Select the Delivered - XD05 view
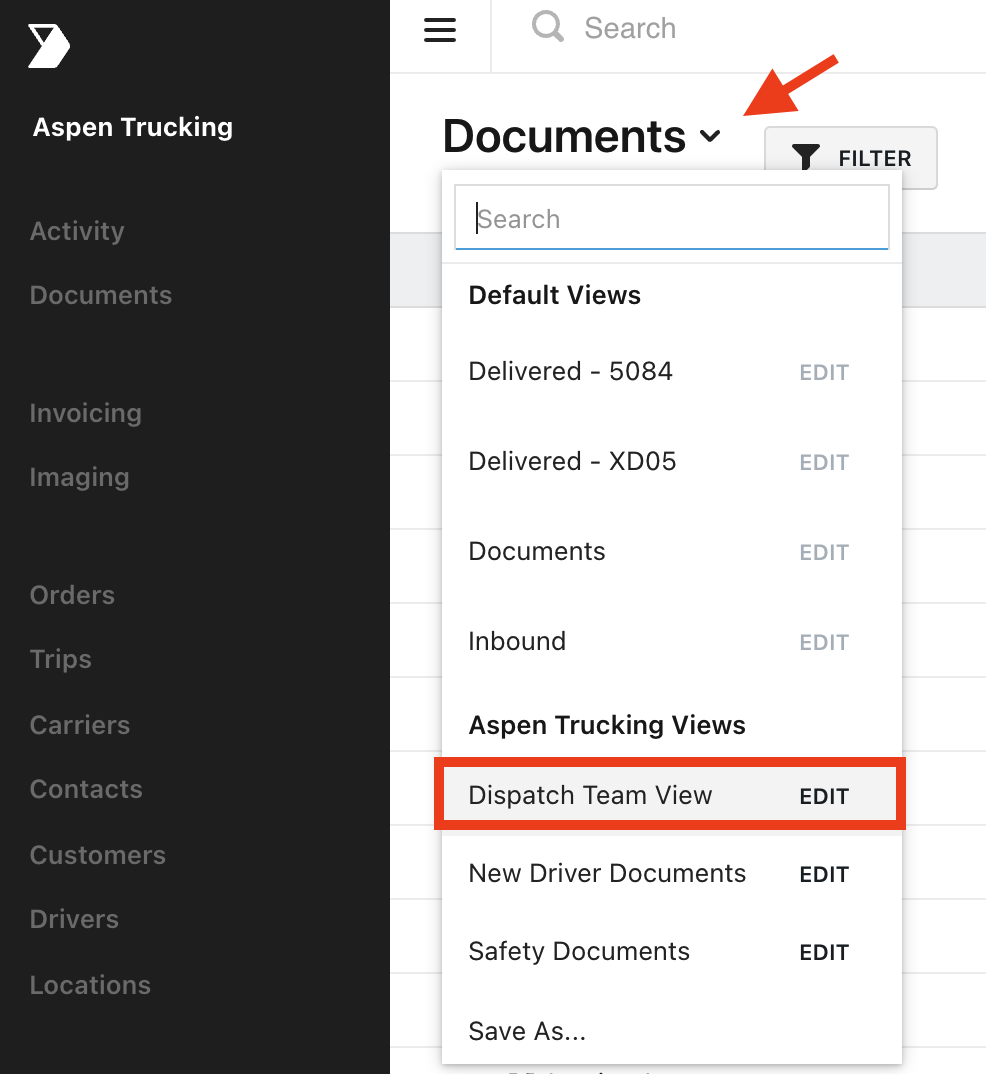The height and width of the screenshot is (1074, 986). click(x=572, y=461)
